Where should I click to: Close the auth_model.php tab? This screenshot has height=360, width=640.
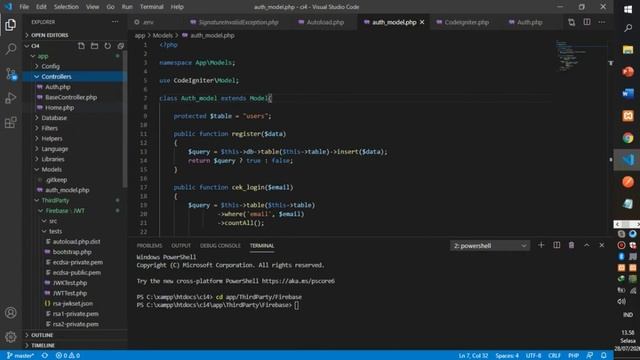(422, 22)
